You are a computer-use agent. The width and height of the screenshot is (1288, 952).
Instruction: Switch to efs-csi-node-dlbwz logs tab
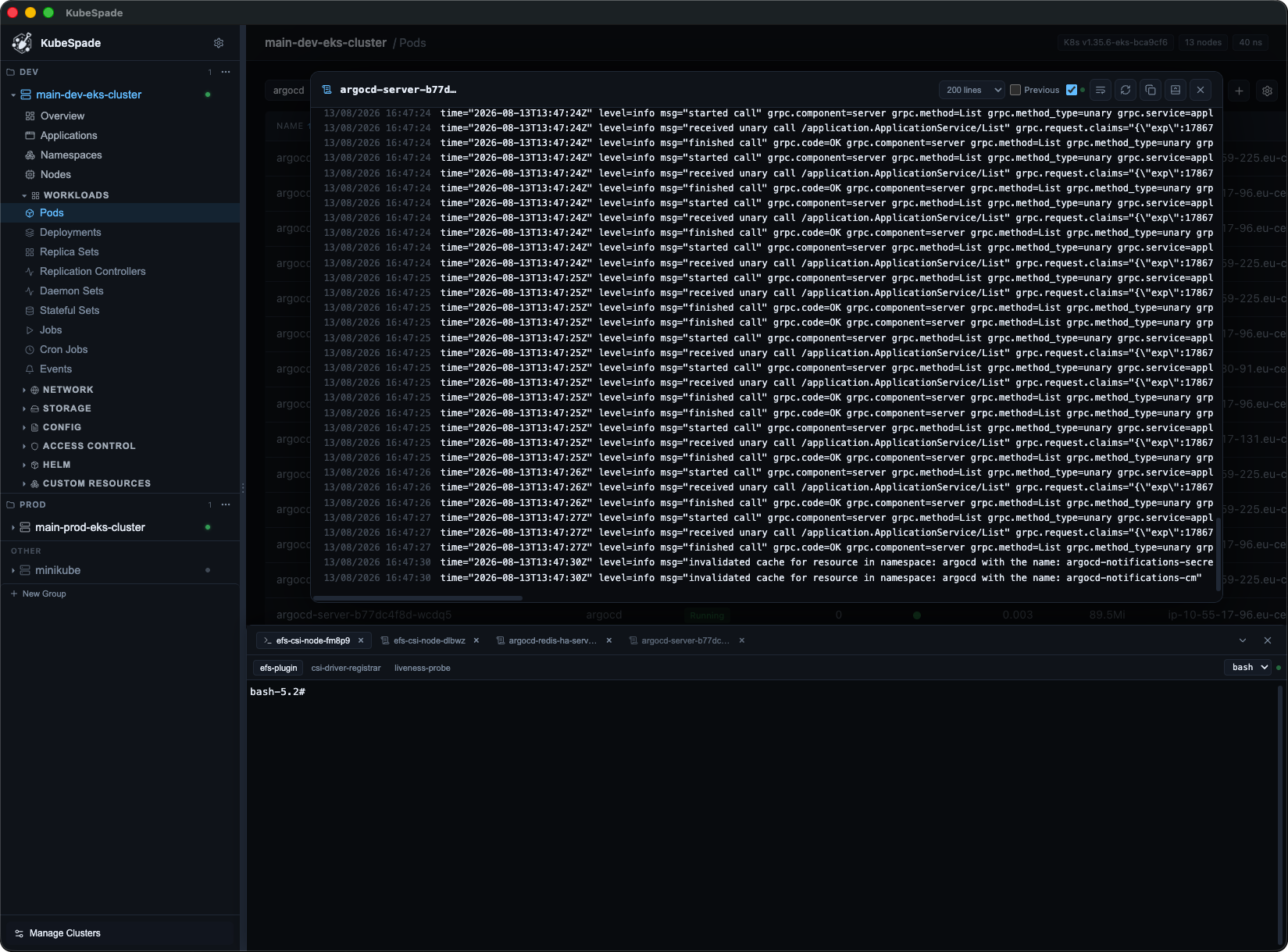430,640
